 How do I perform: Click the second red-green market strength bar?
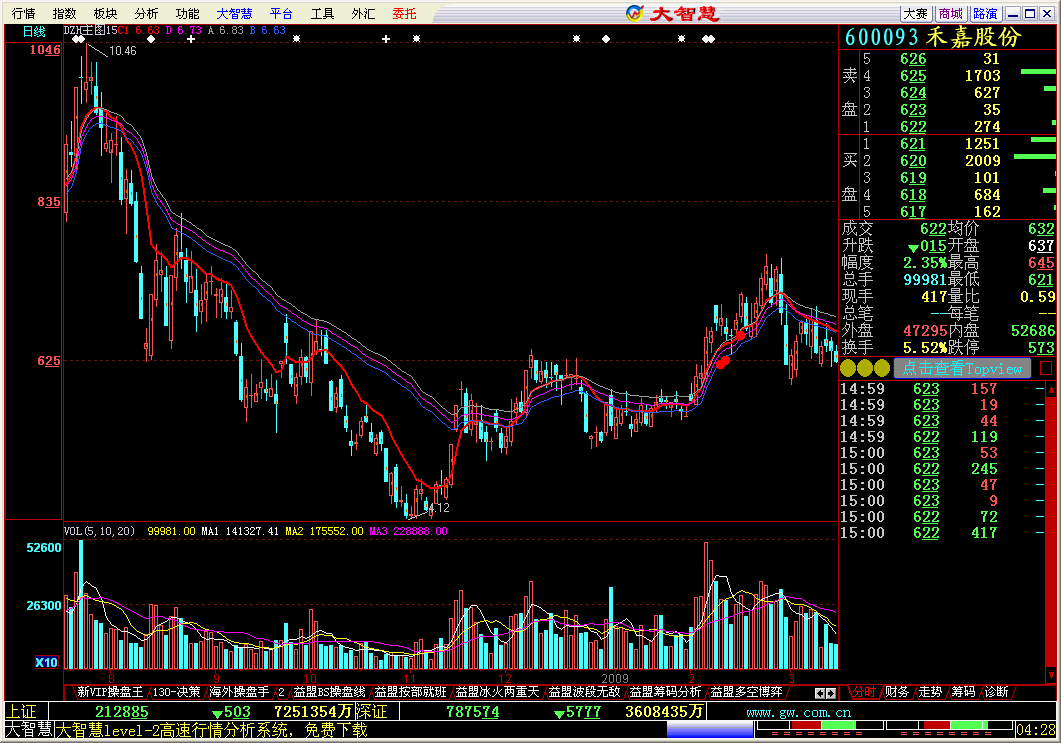tap(949, 725)
